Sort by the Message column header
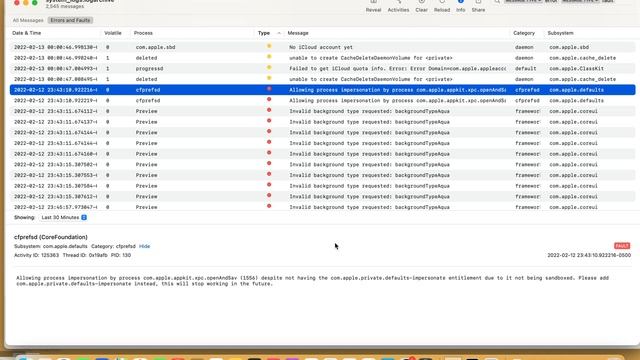Screen dimensions: 640x360 tap(298, 33)
